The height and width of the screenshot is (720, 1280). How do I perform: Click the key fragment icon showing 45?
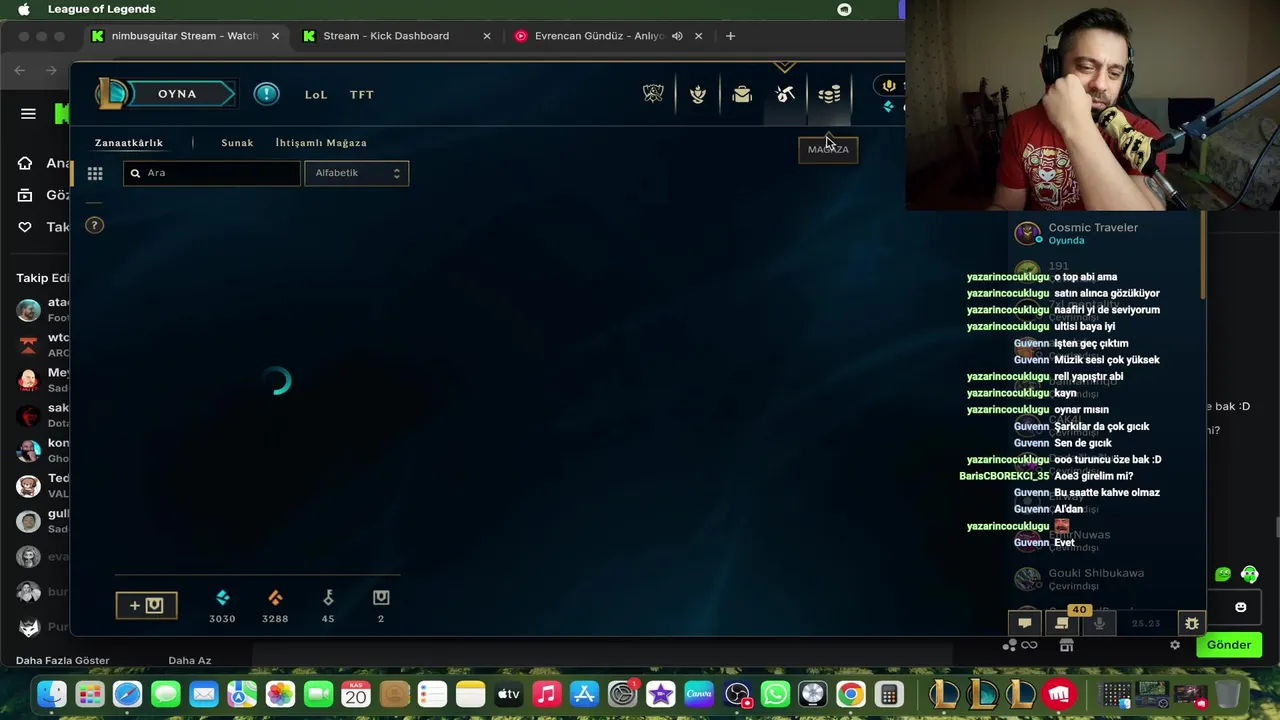[328, 597]
